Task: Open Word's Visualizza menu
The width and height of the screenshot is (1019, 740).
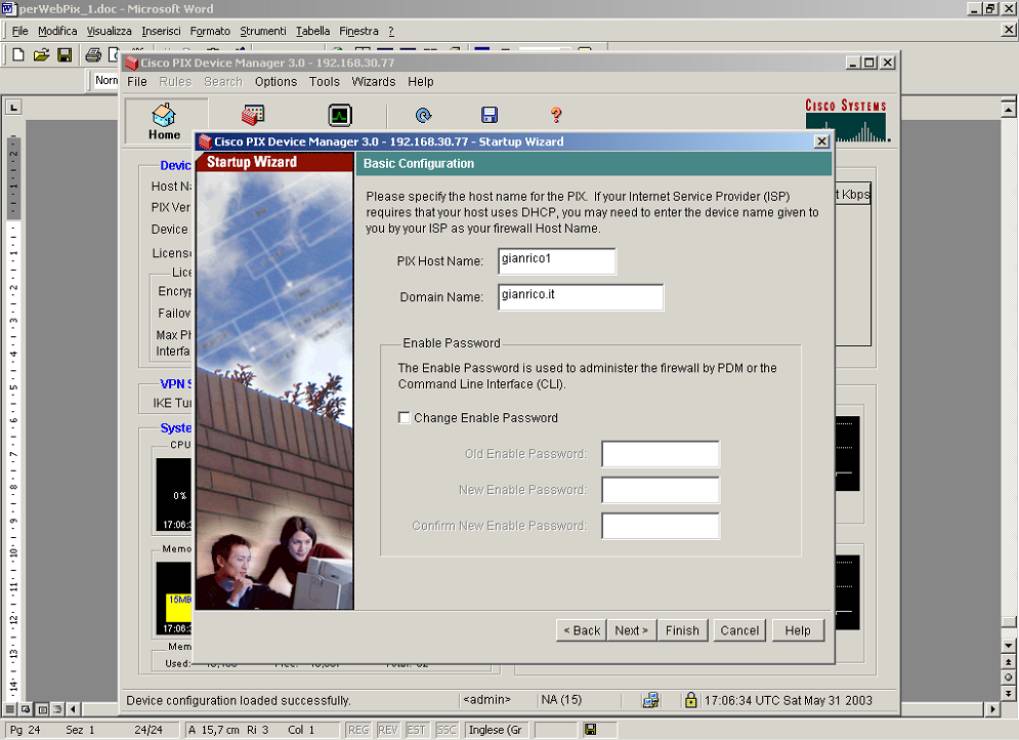Action: click(x=109, y=31)
